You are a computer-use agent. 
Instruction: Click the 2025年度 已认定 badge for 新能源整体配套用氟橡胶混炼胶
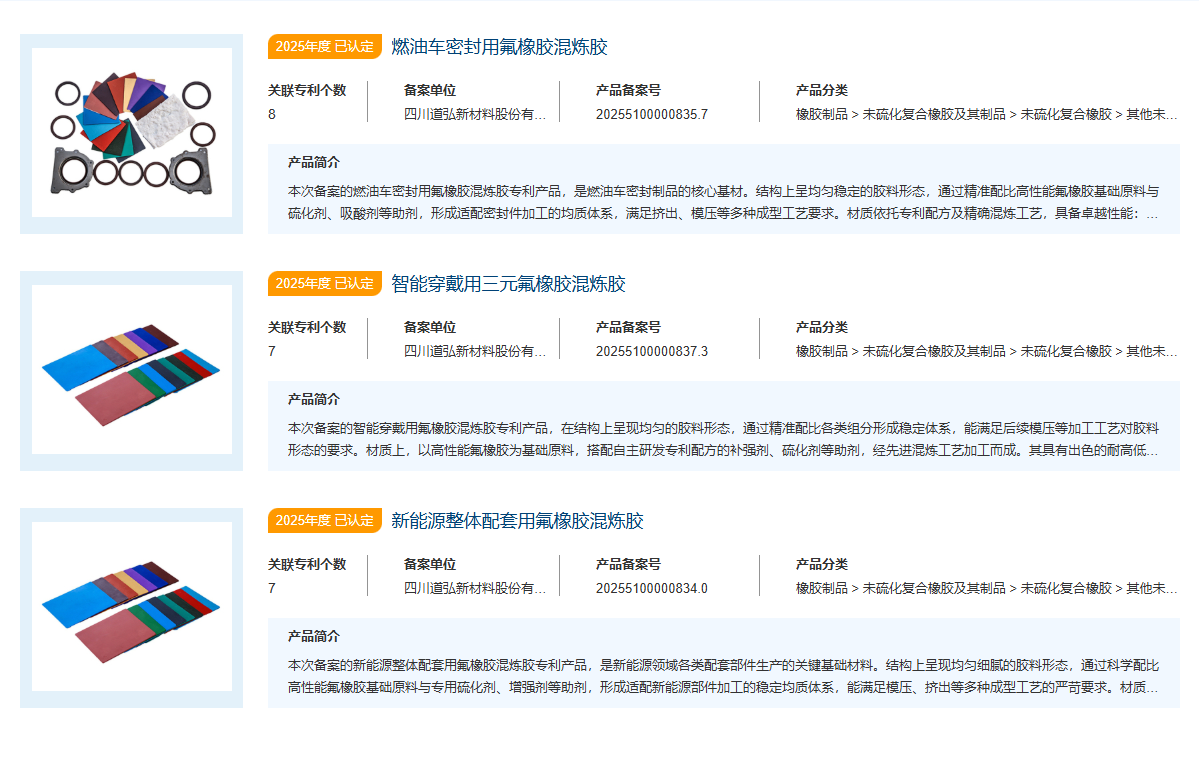(x=324, y=521)
